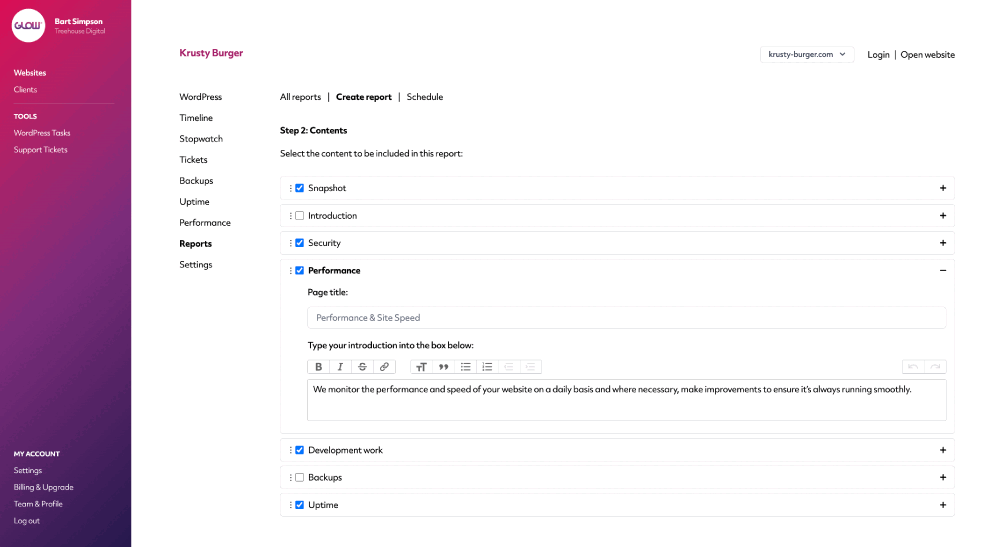Click the redo button in the editor
The width and height of the screenshot is (1000, 547).
tap(935, 367)
